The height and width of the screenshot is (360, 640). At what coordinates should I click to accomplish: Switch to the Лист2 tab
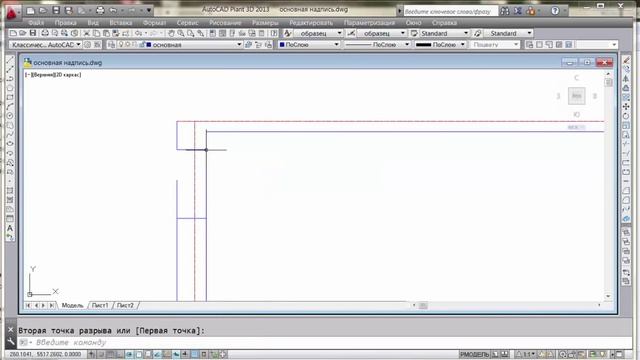click(x=125, y=305)
